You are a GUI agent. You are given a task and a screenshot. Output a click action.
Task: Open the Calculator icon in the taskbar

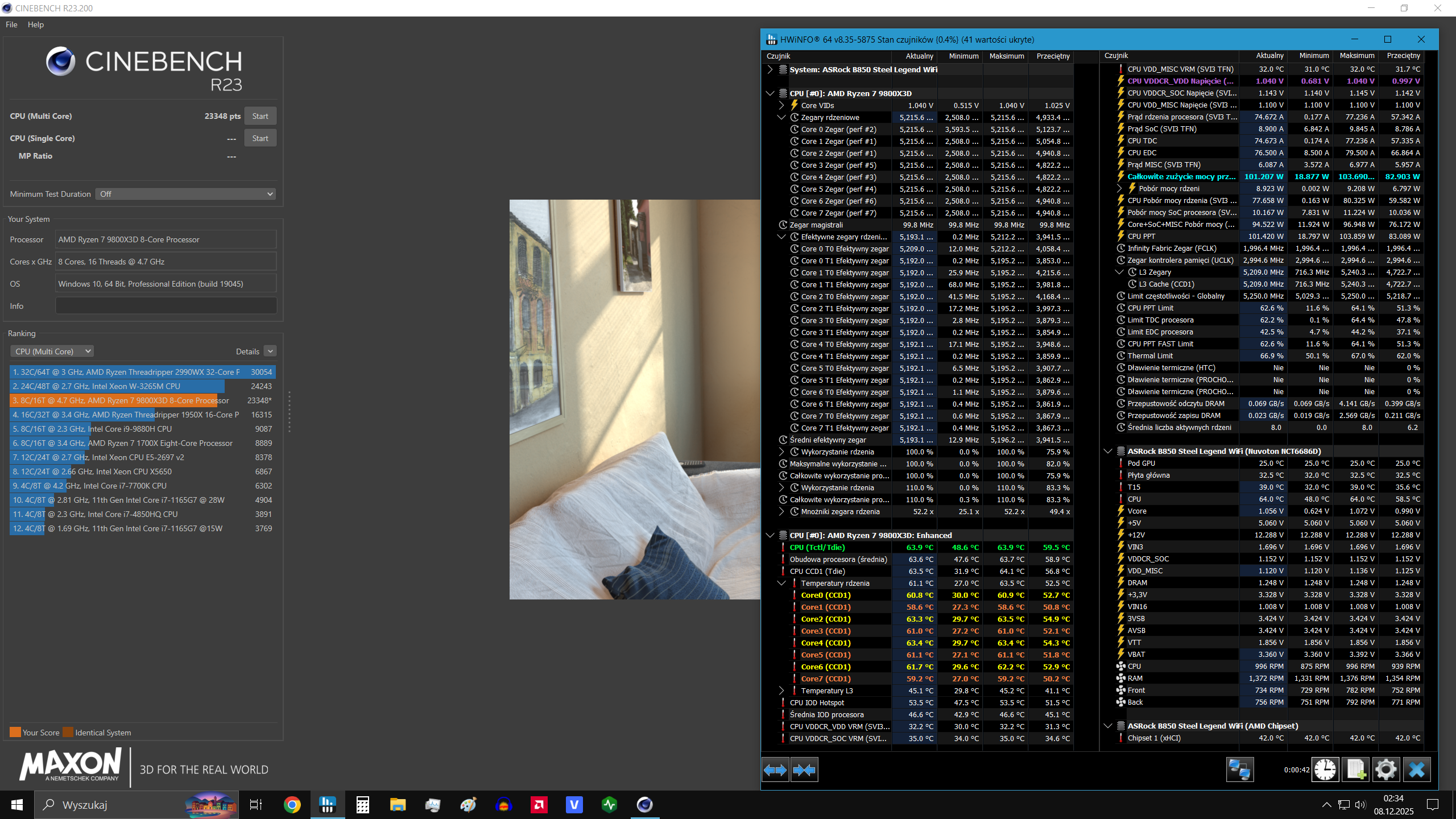pyautogui.click(x=362, y=805)
